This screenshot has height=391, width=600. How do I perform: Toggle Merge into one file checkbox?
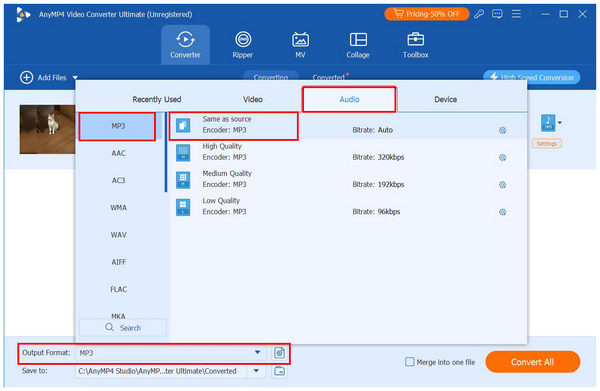tap(409, 362)
